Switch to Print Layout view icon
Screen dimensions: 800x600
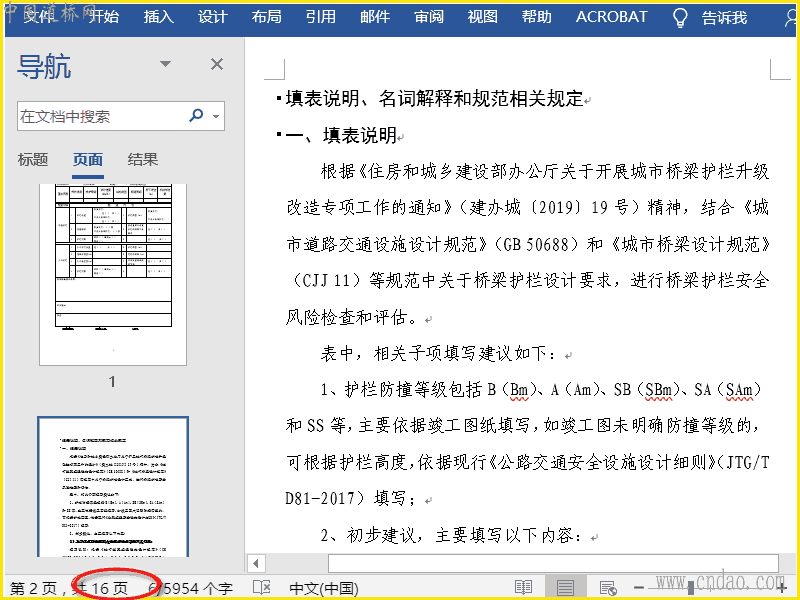pyautogui.click(x=565, y=587)
